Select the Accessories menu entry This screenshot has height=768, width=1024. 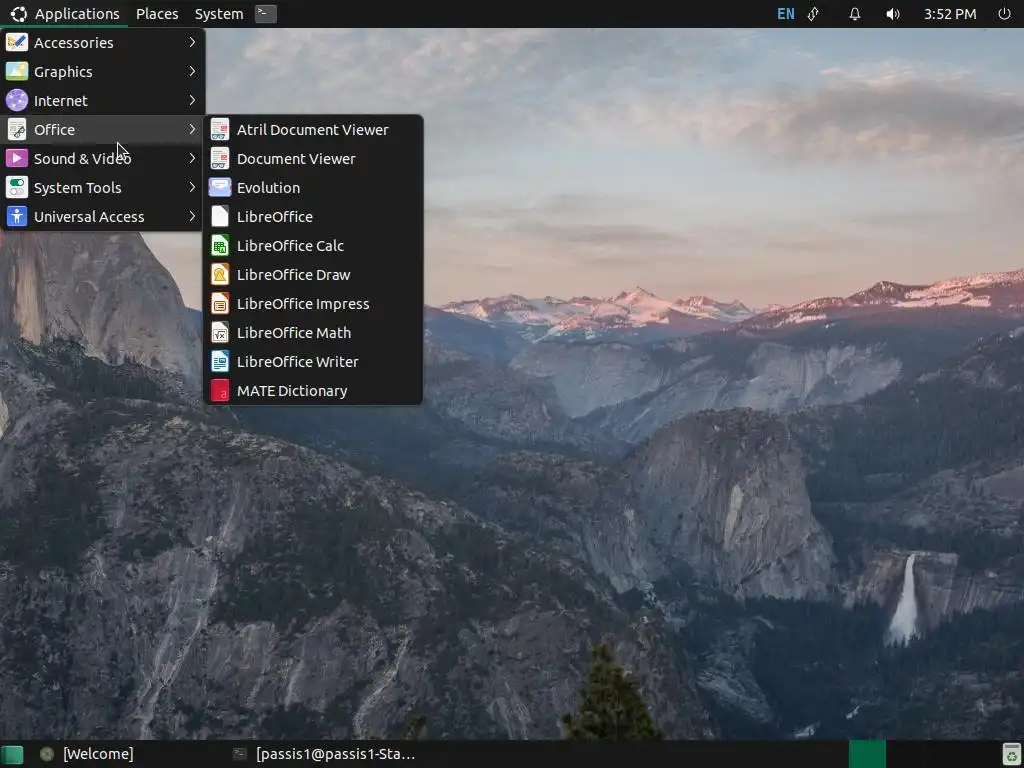(103, 42)
